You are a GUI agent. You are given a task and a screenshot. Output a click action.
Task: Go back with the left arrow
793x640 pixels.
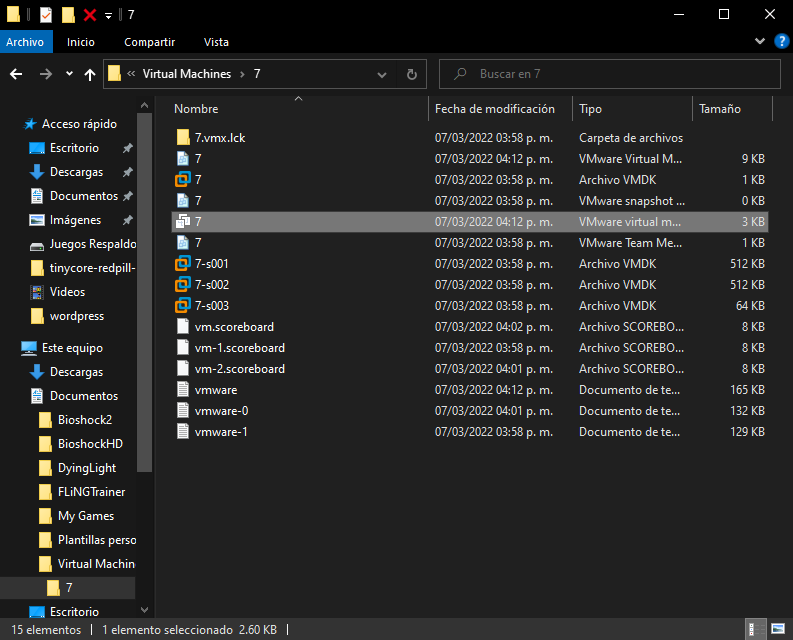click(x=16, y=74)
